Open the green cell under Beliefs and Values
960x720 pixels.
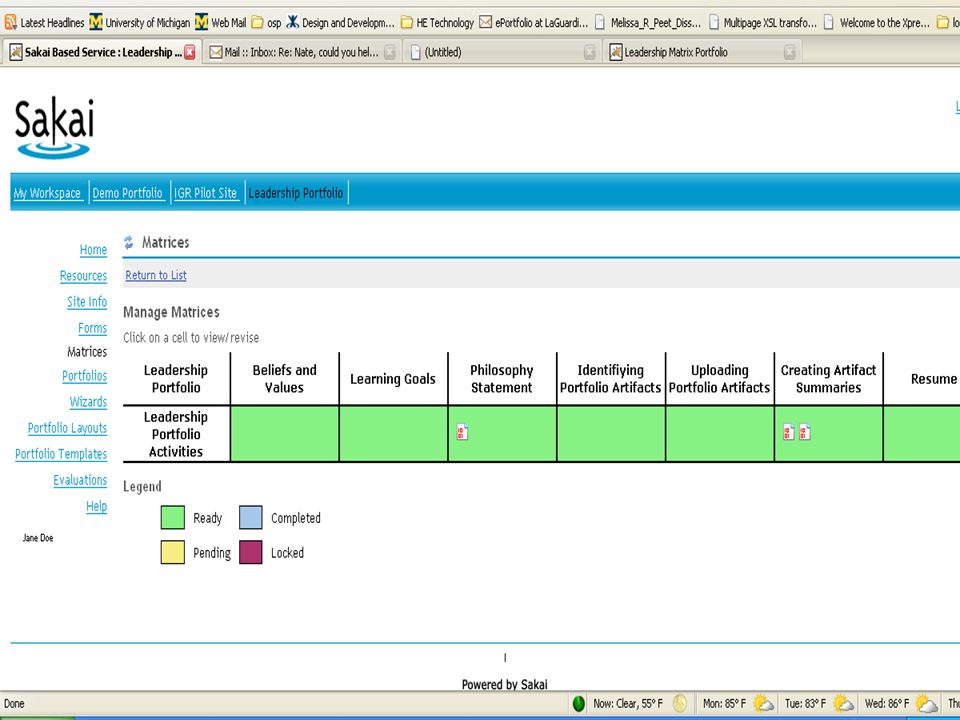(285, 433)
